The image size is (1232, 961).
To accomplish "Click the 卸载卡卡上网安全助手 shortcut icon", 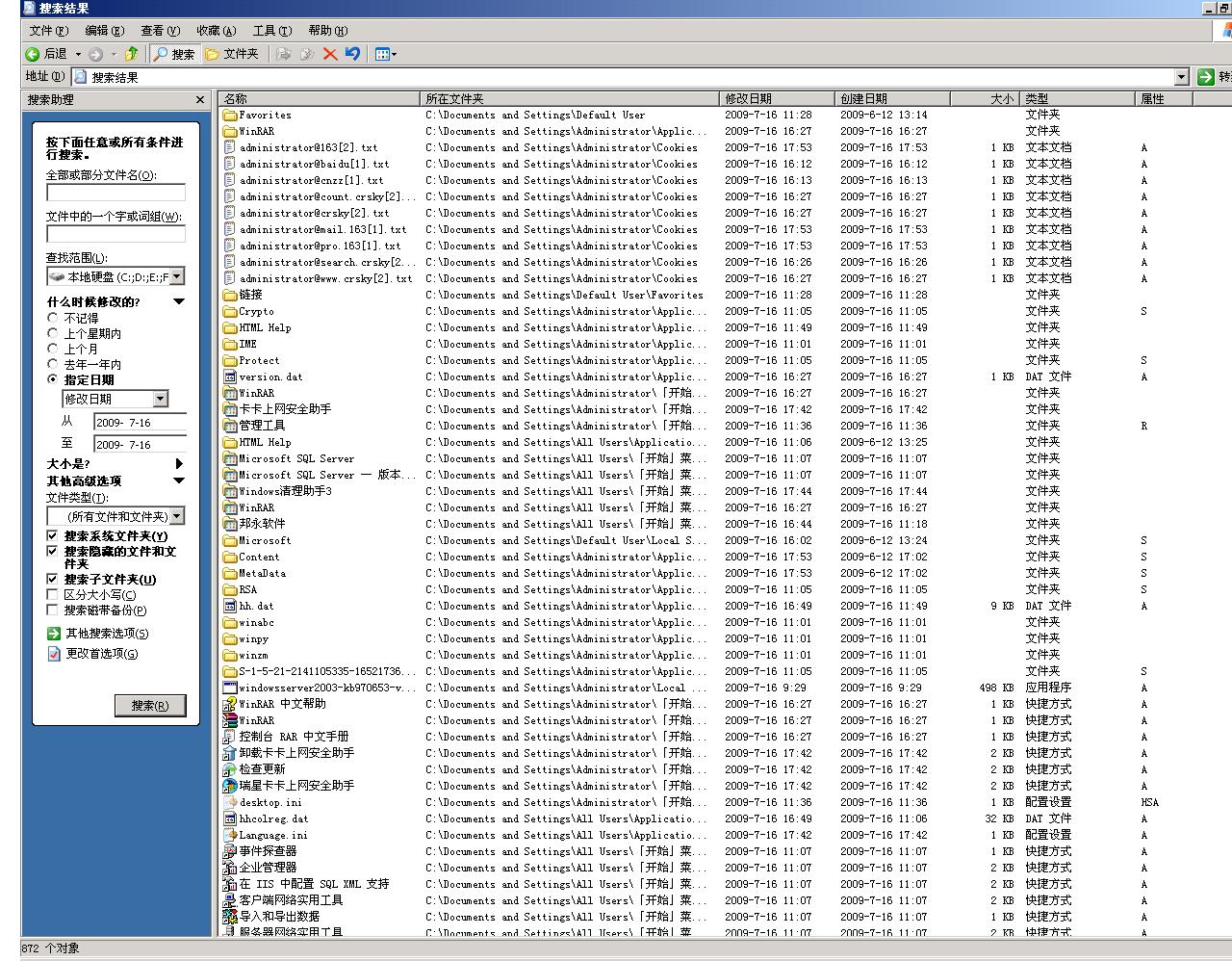I will click(230, 753).
